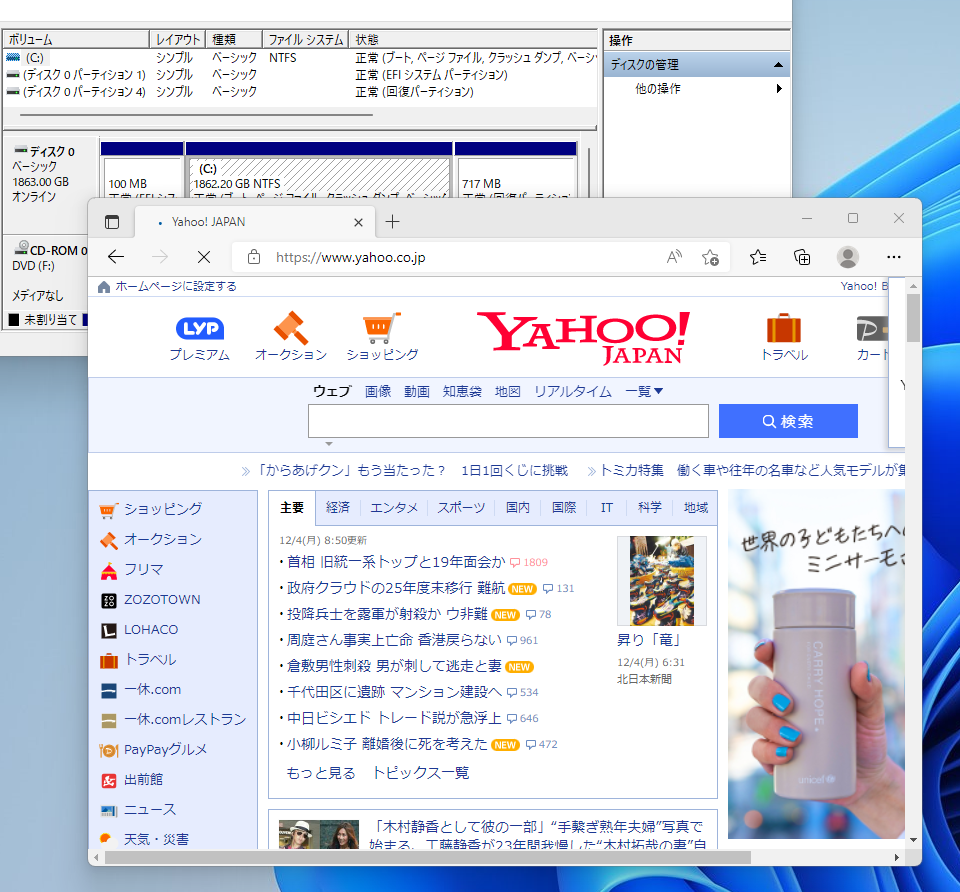This screenshot has height=892, width=960.
Task: Open the オークション hammer icon at top
Action: coord(291,337)
